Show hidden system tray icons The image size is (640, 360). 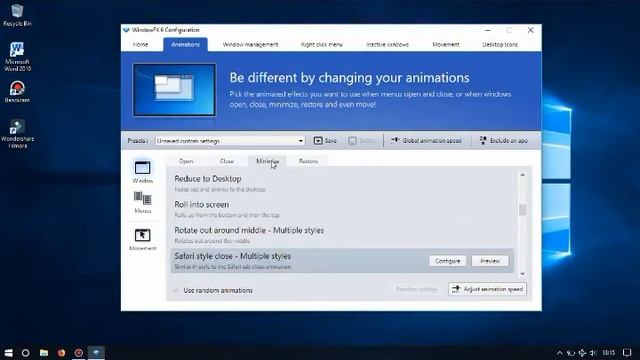[560, 353]
